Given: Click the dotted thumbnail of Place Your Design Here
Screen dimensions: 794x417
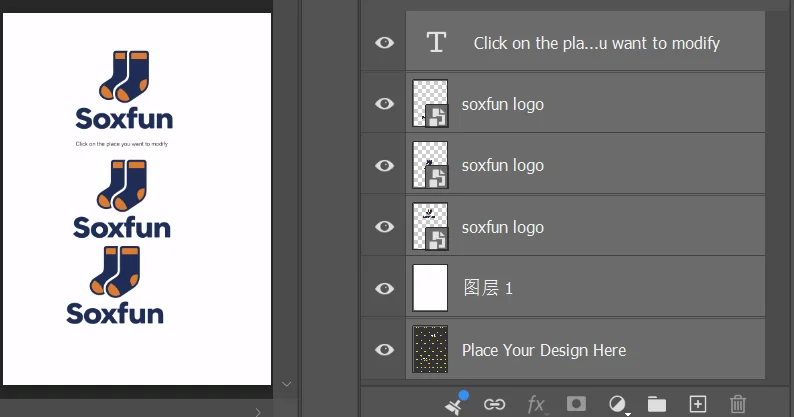Looking at the screenshot, I should click(430, 350).
